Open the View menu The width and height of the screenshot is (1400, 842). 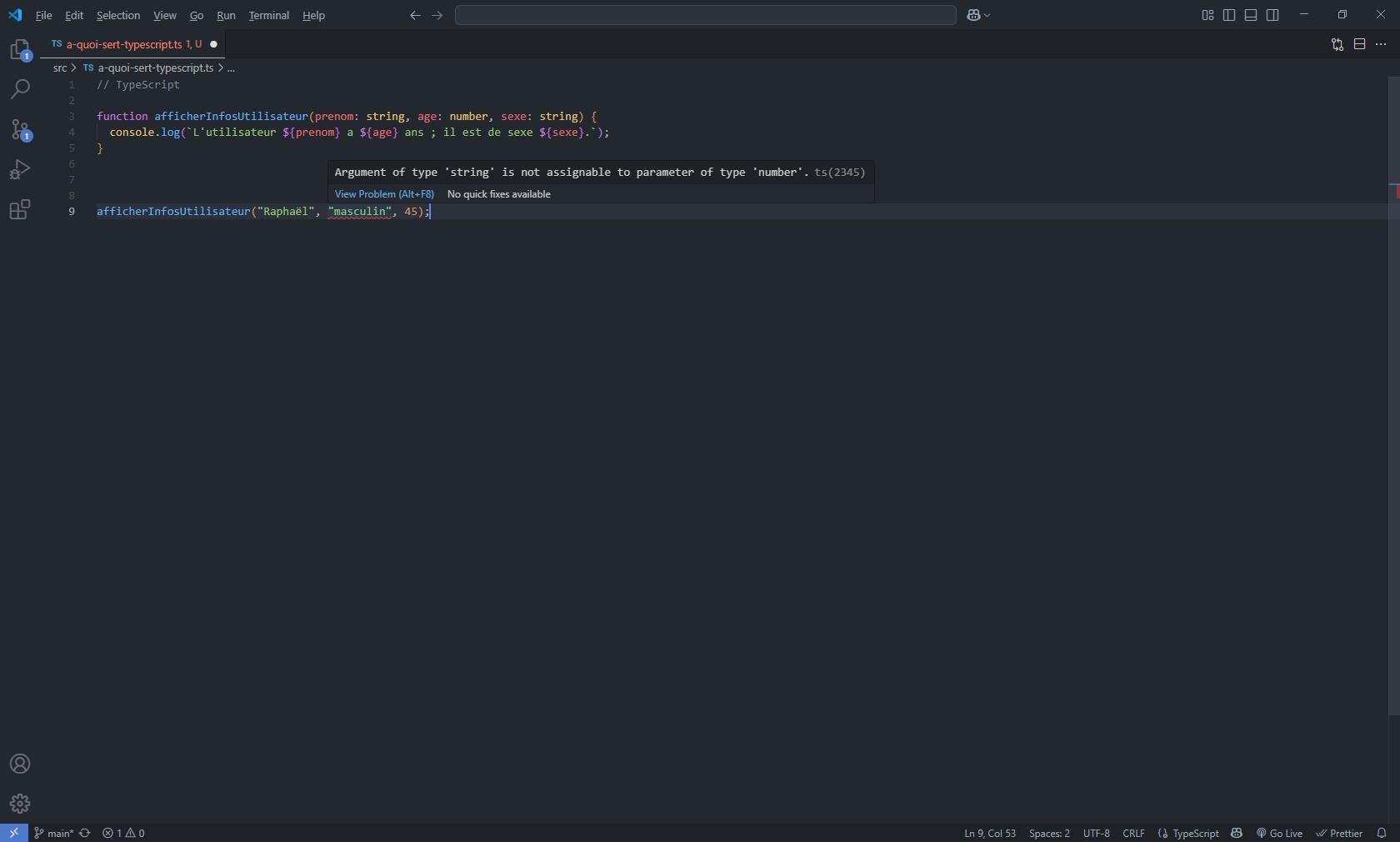164,15
